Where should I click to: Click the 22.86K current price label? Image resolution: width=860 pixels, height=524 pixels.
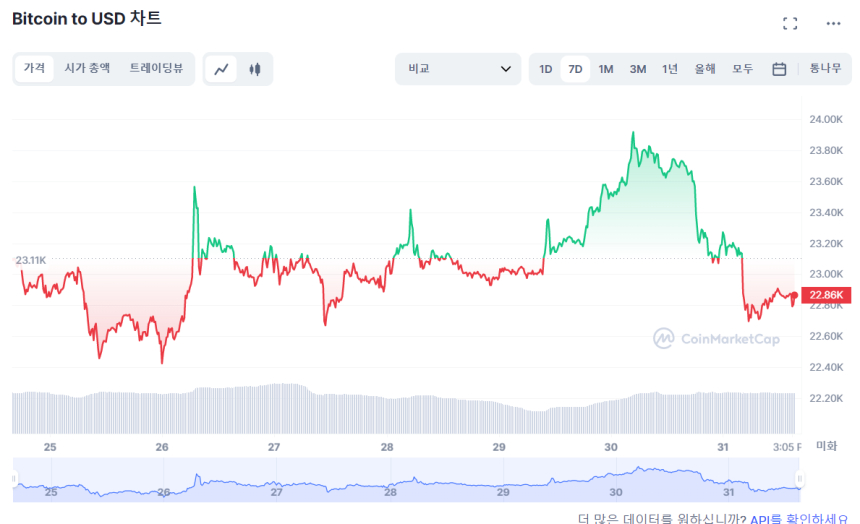[829, 295]
